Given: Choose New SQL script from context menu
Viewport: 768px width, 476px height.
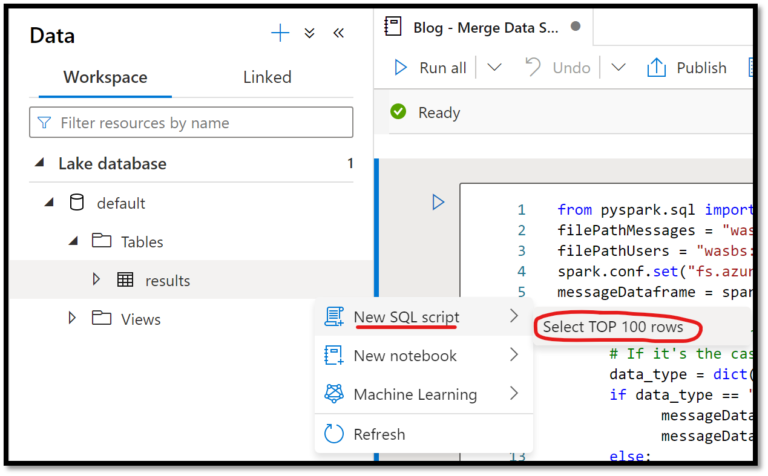Looking at the screenshot, I should [x=405, y=317].
